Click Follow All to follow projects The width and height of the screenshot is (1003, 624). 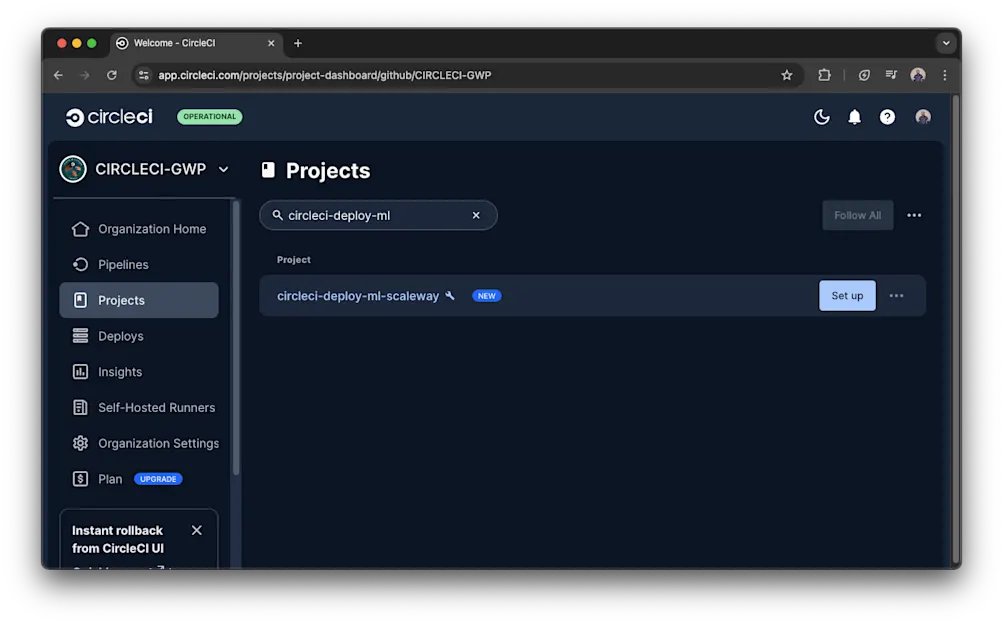click(x=857, y=215)
